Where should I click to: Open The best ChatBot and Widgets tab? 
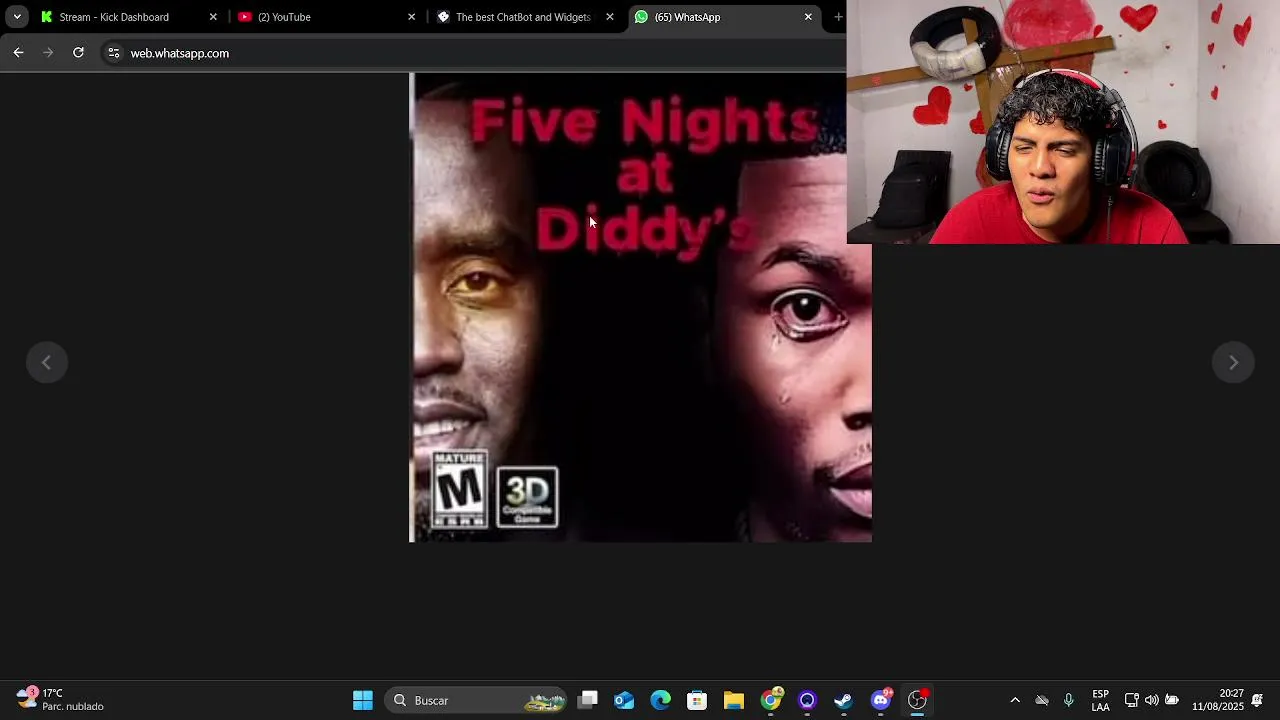524,17
